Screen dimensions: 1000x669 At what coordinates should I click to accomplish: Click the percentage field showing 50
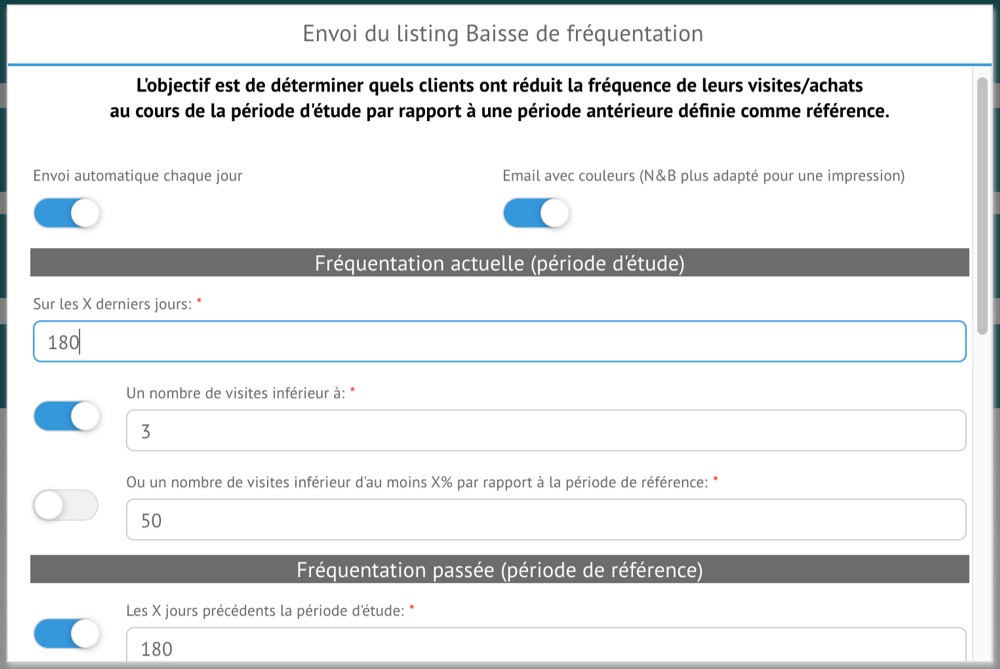pos(546,520)
